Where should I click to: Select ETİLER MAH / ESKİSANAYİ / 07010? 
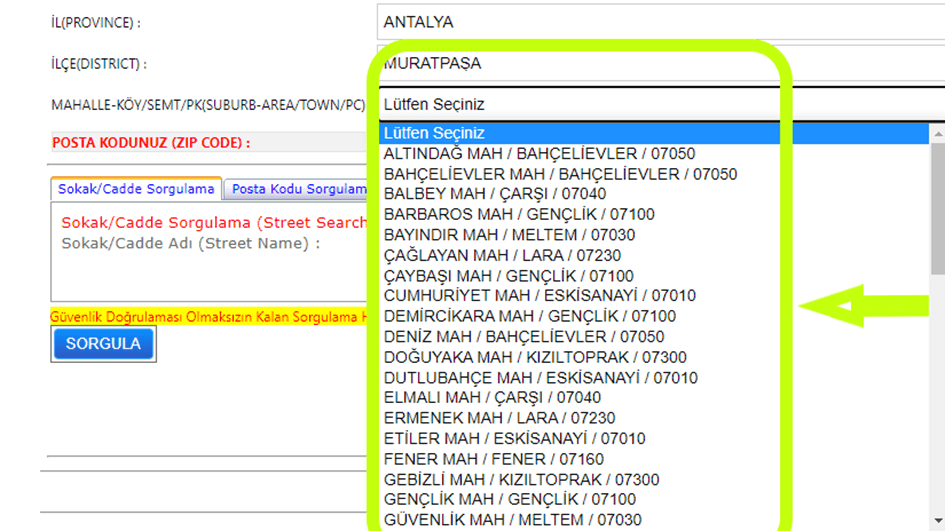coord(514,439)
